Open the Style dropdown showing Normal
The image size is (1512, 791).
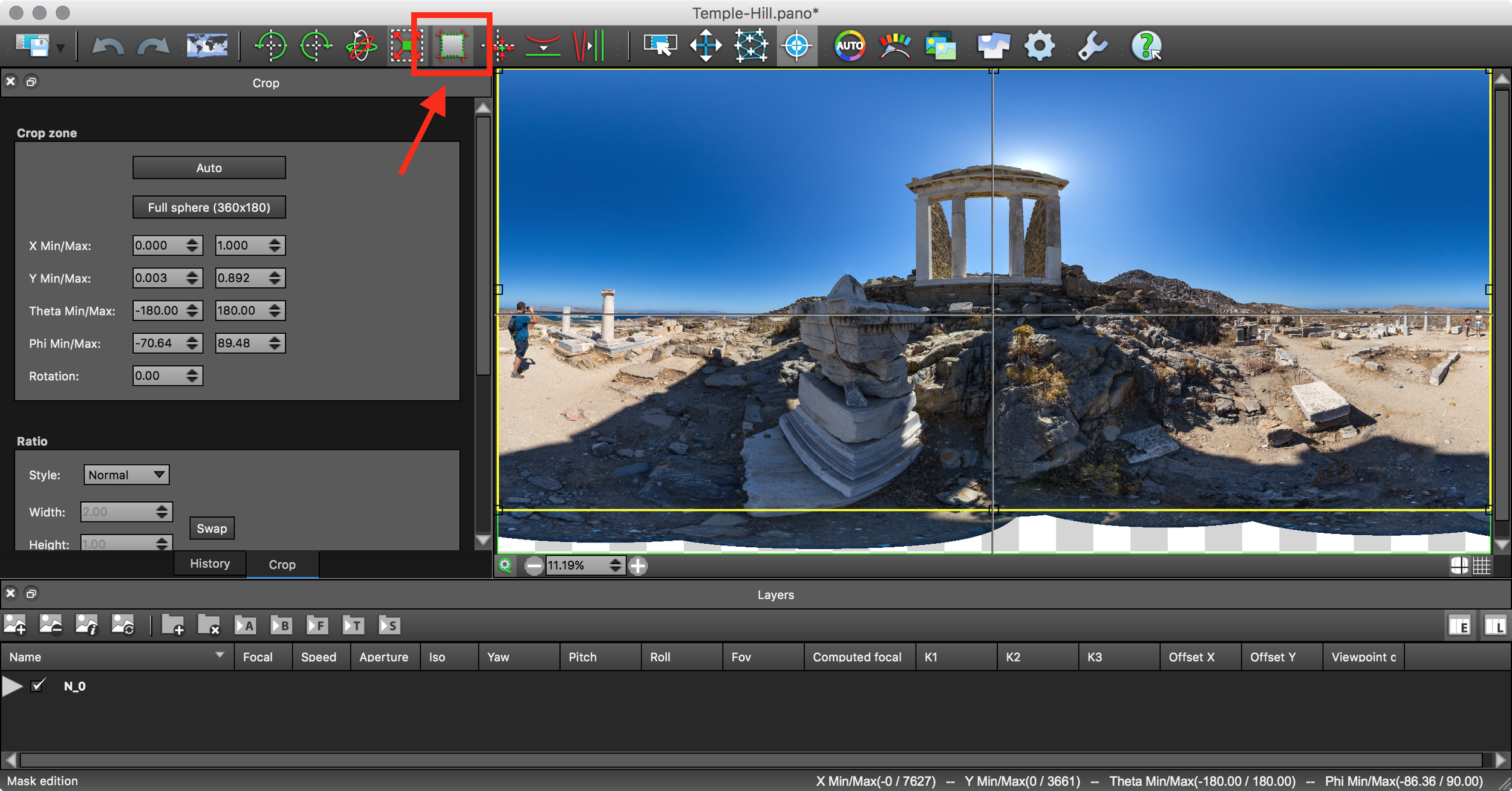126,475
